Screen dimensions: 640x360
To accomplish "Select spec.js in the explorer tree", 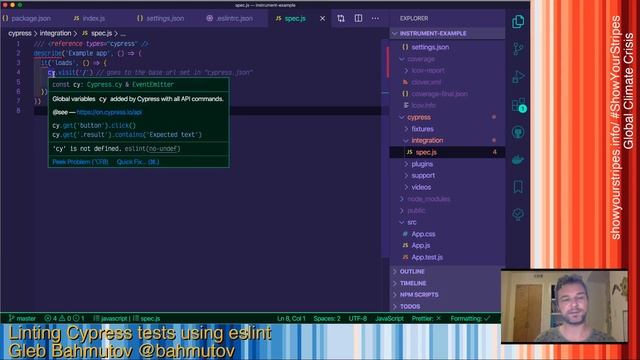I will (448, 152).
